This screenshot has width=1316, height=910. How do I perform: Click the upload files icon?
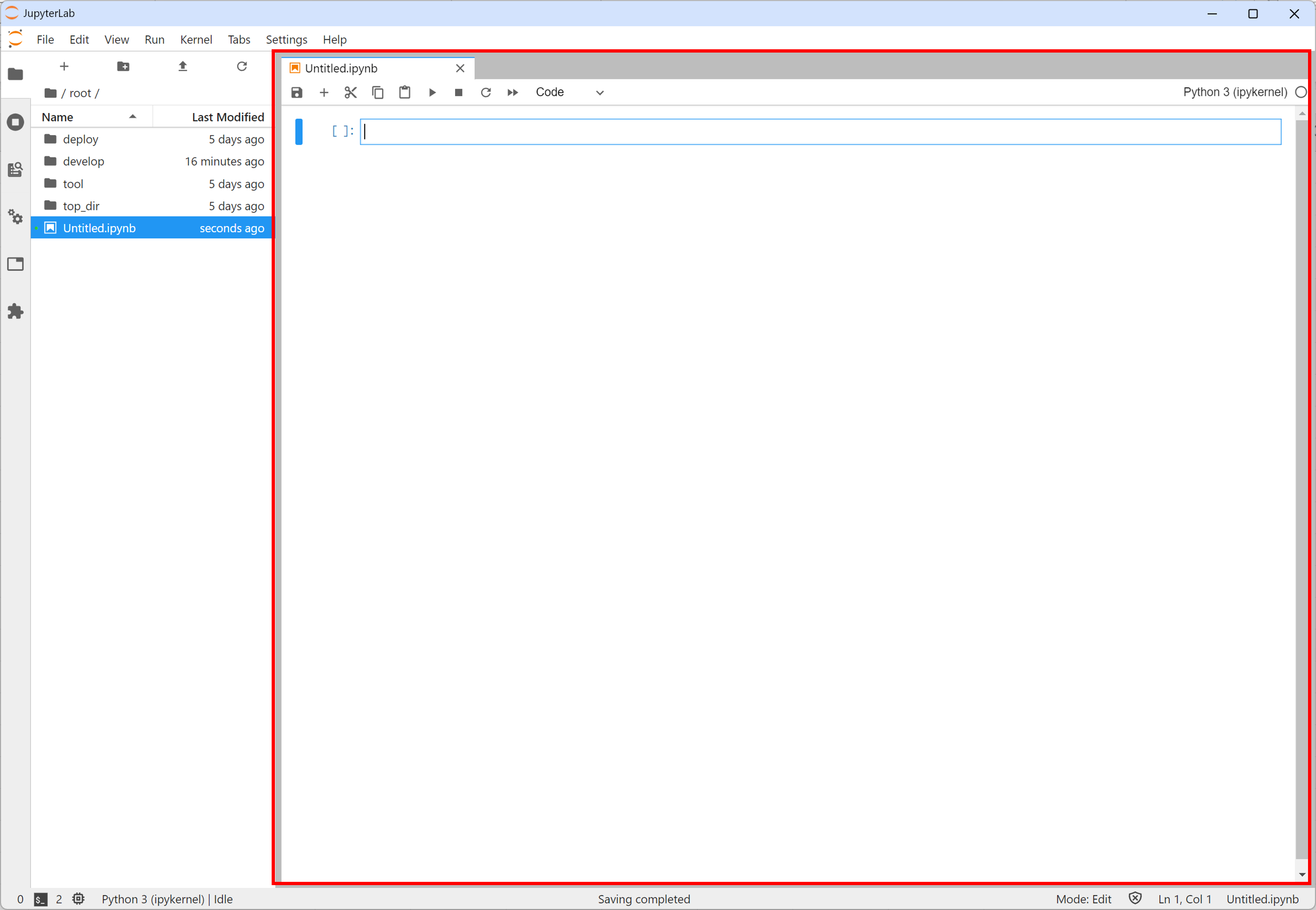point(183,66)
